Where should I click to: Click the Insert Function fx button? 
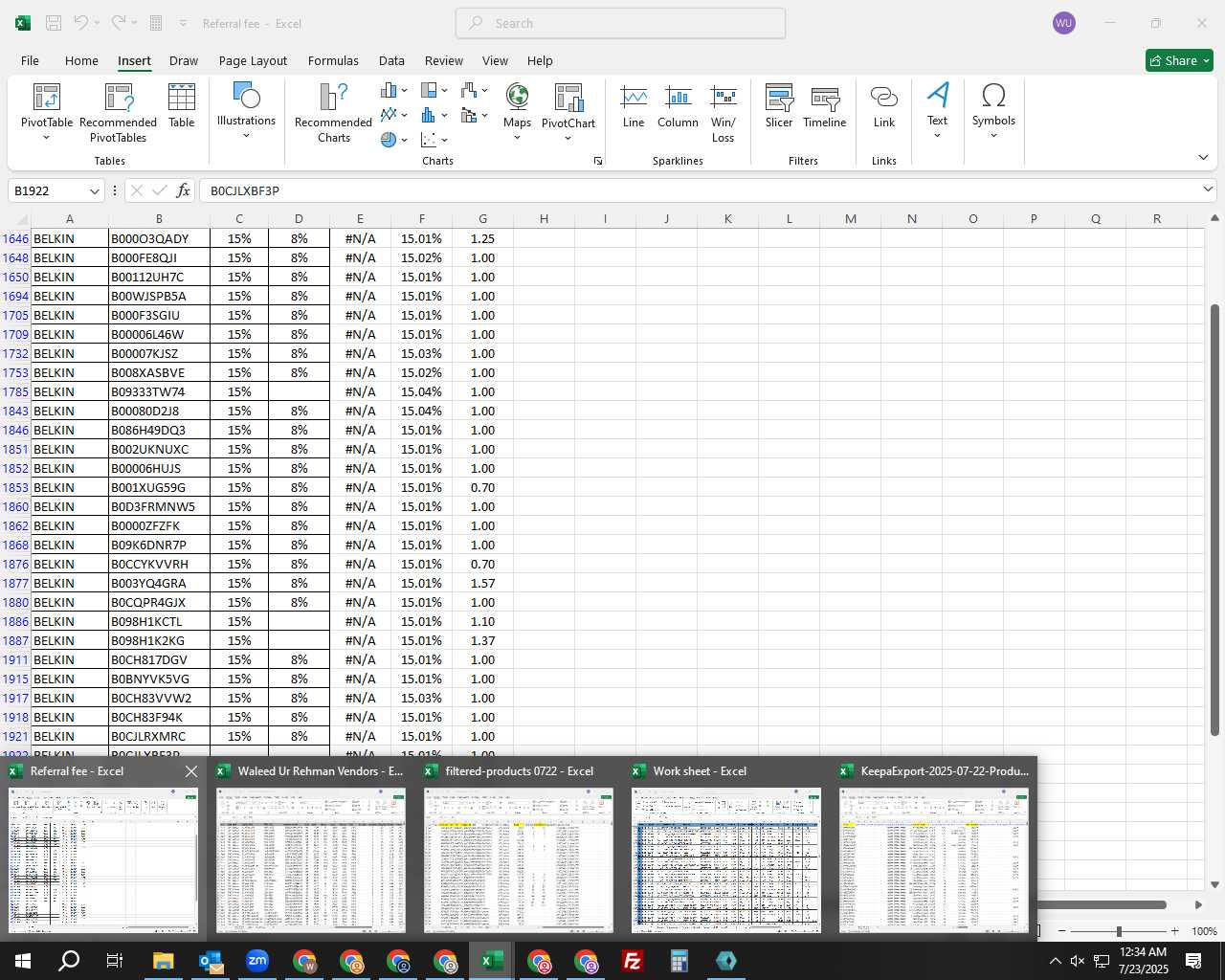tap(184, 190)
